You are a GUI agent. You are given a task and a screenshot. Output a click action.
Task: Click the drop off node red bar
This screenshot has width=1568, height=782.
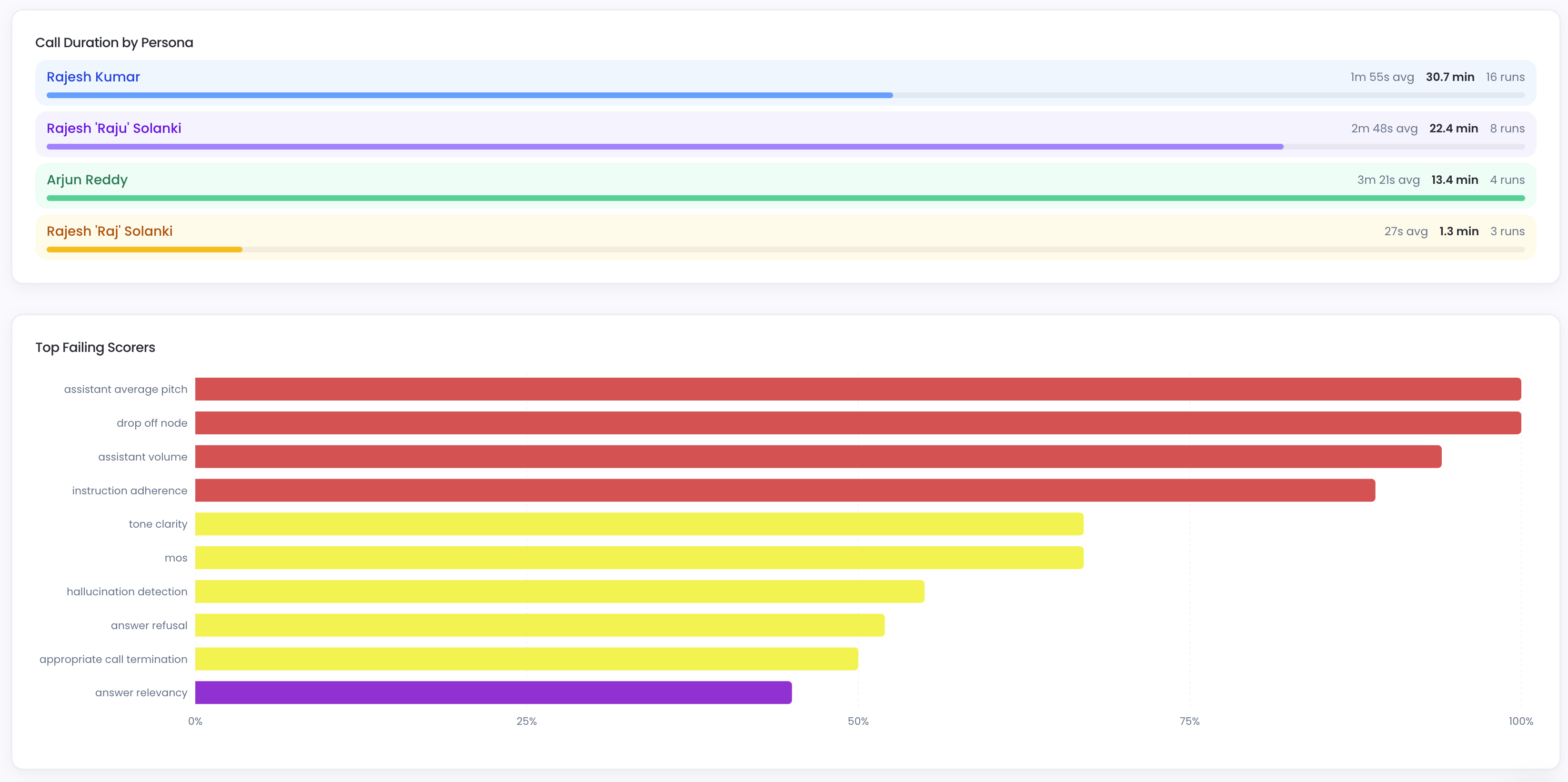coord(852,423)
